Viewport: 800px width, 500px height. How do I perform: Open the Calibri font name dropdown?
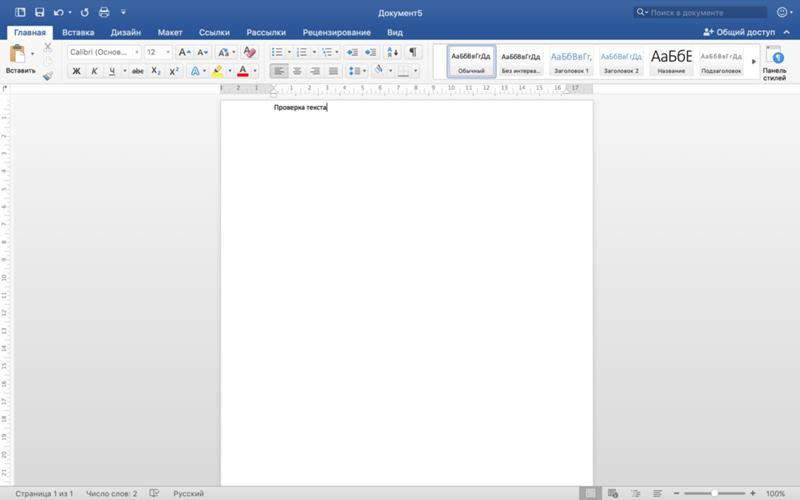(x=104, y=52)
